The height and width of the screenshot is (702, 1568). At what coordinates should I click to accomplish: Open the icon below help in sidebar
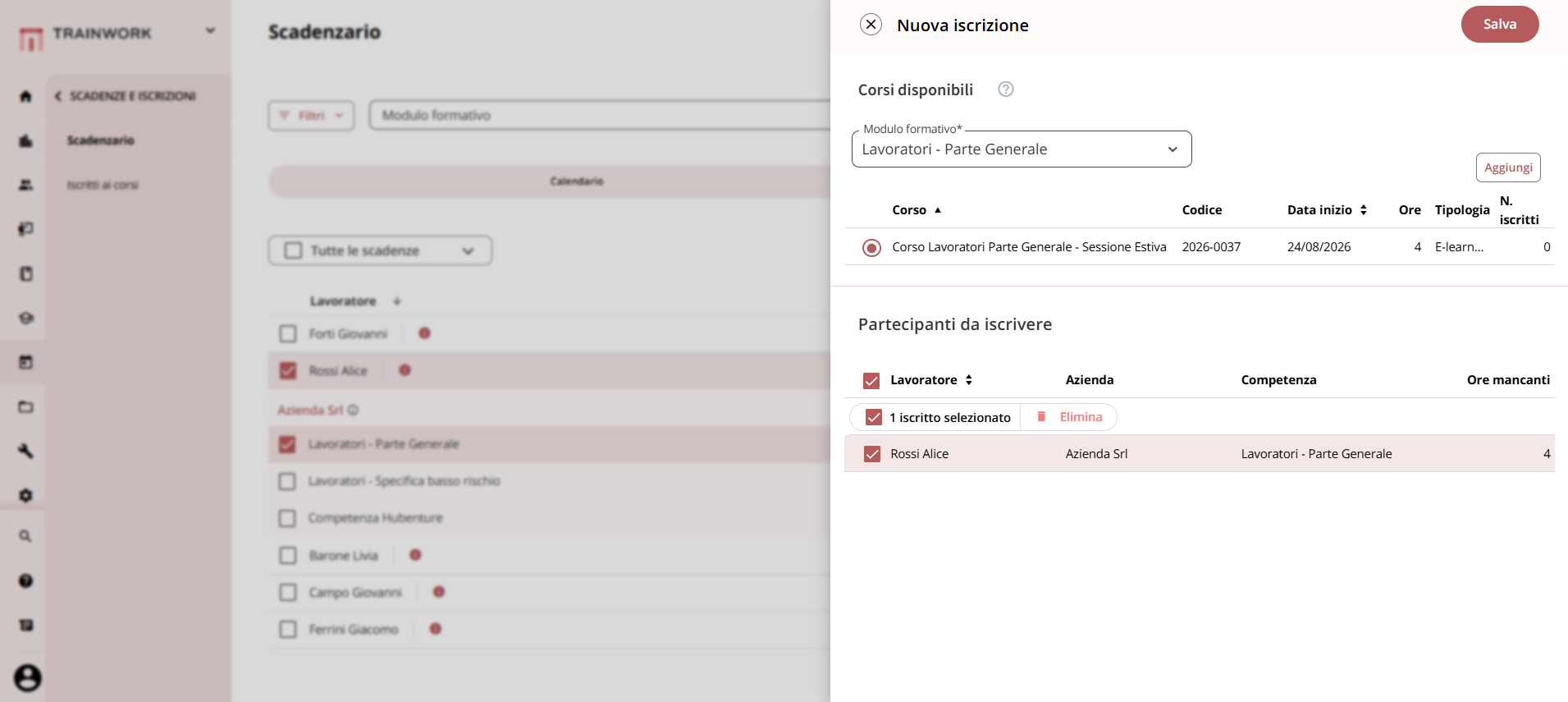[25, 625]
